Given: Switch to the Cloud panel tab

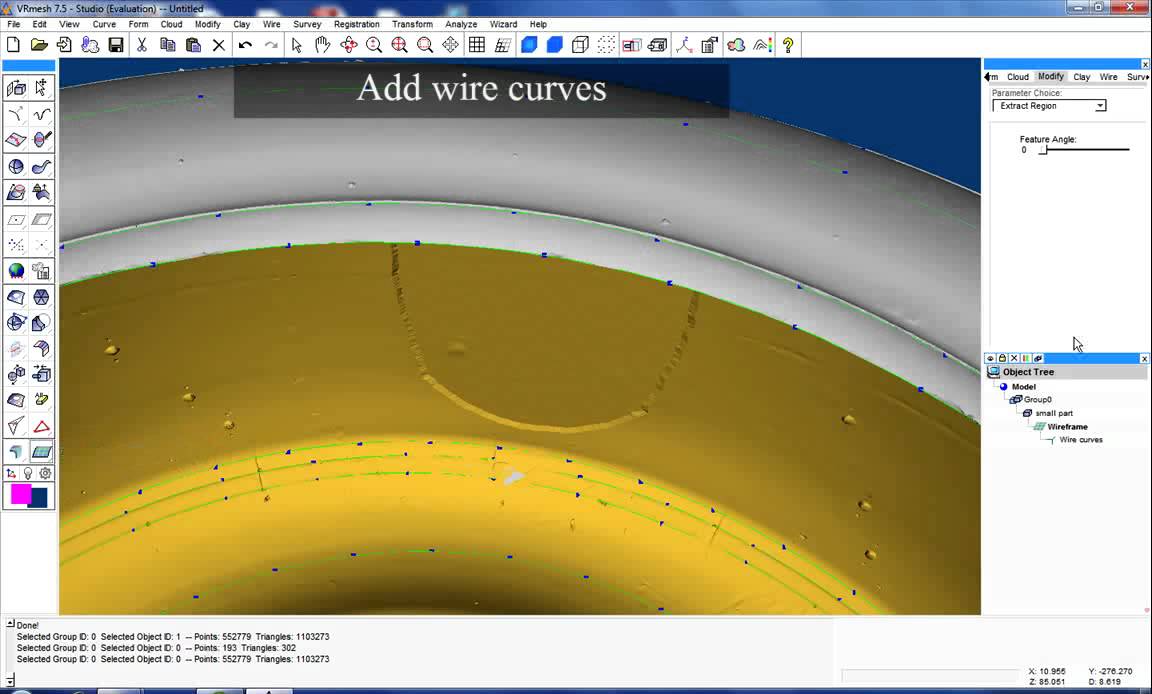Looking at the screenshot, I should [1018, 77].
